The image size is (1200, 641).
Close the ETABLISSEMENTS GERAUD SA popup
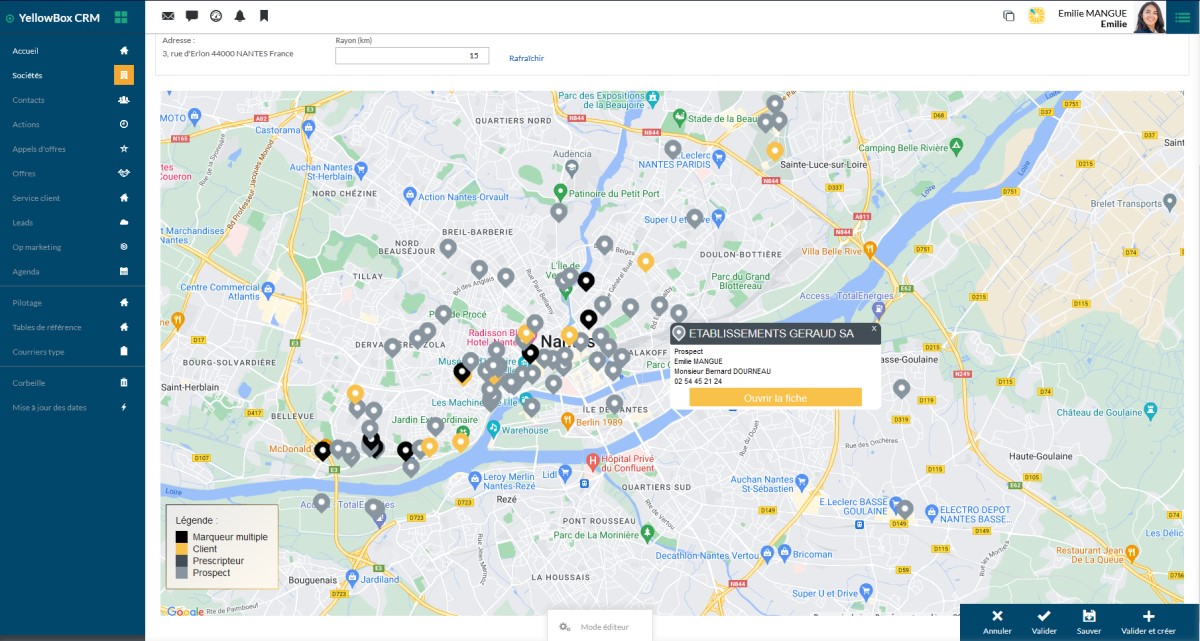coord(873,327)
